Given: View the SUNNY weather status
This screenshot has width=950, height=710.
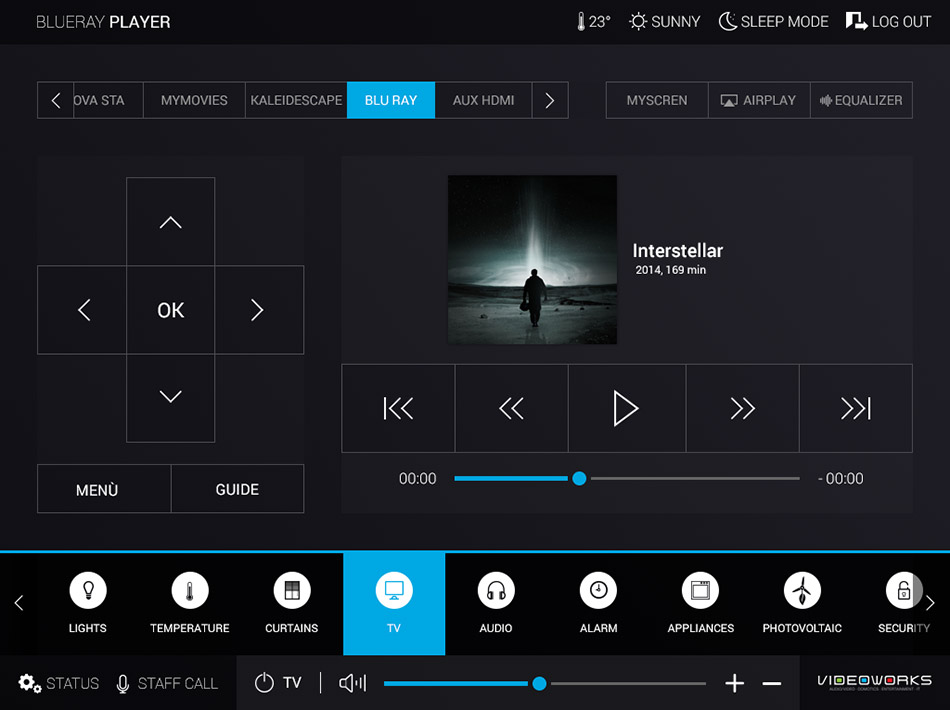Looking at the screenshot, I should tap(664, 22).
